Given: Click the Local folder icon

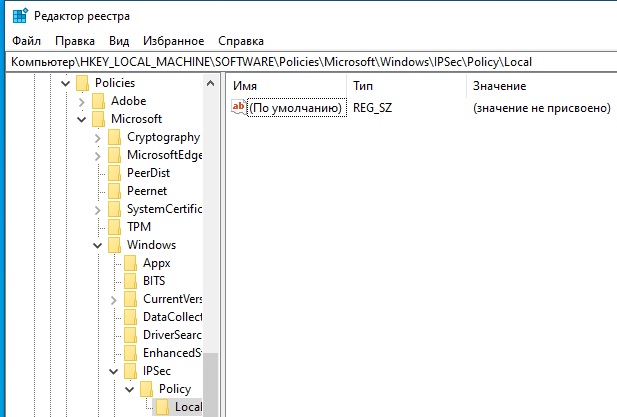Looking at the screenshot, I should coord(162,407).
